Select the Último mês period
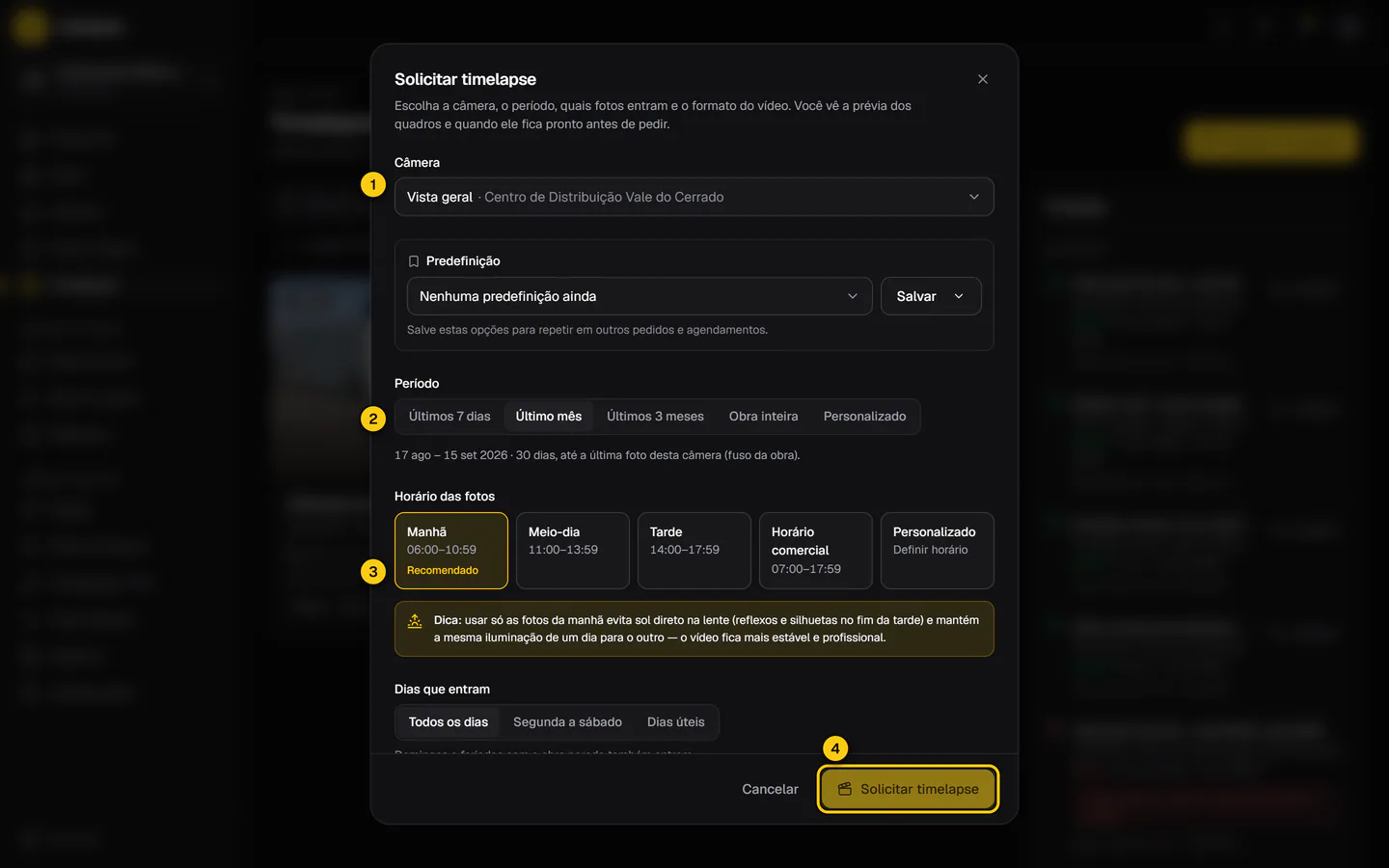1389x868 pixels. point(548,417)
